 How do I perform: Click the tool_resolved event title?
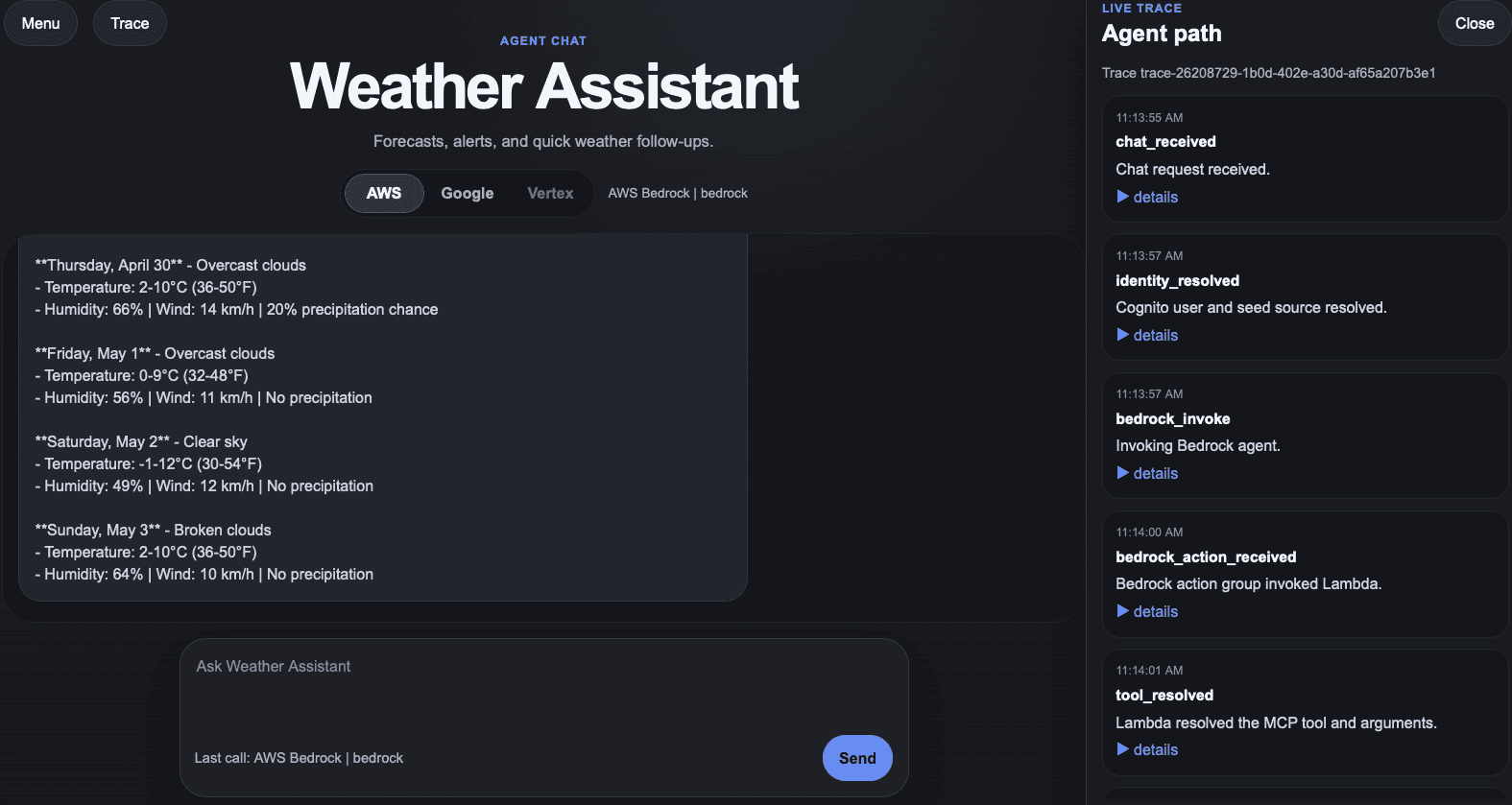[x=1164, y=695]
